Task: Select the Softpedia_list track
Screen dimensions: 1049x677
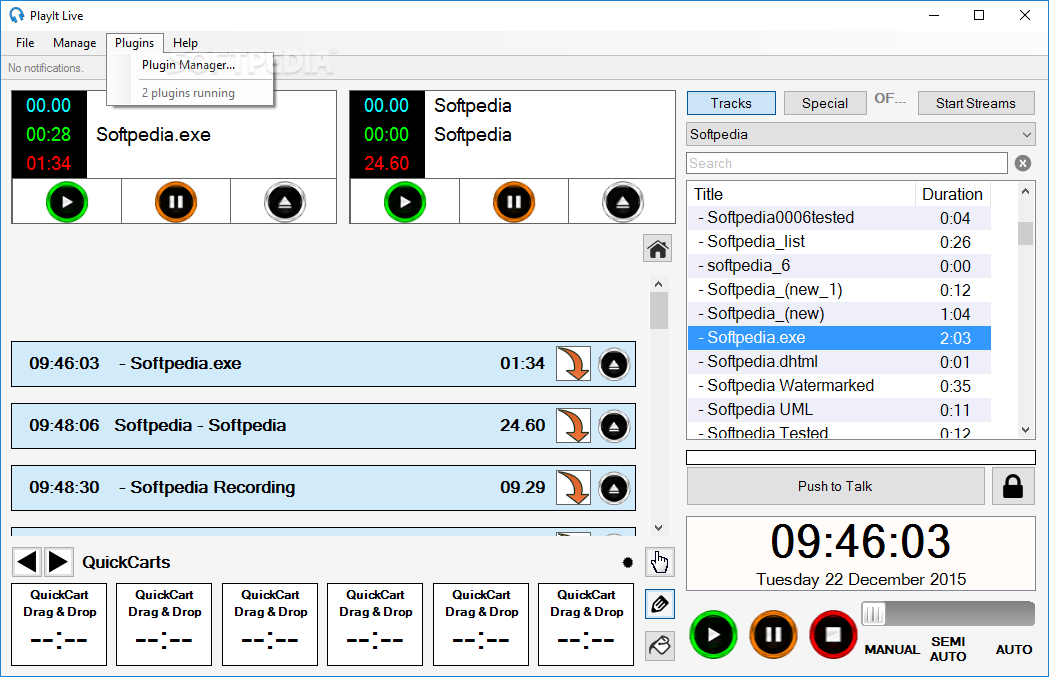Action: coord(840,241)
